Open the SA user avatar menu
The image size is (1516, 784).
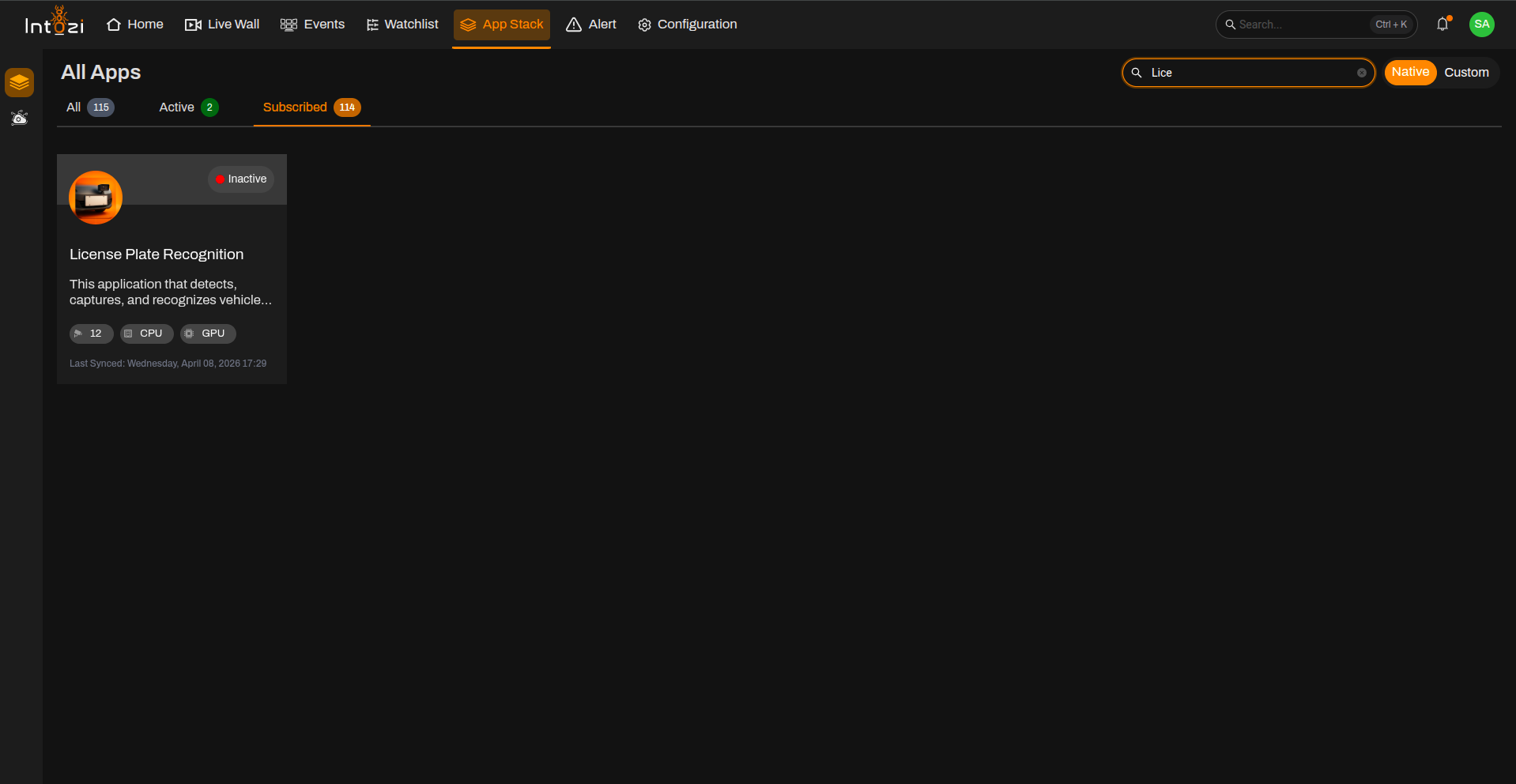coord(1482,24)
